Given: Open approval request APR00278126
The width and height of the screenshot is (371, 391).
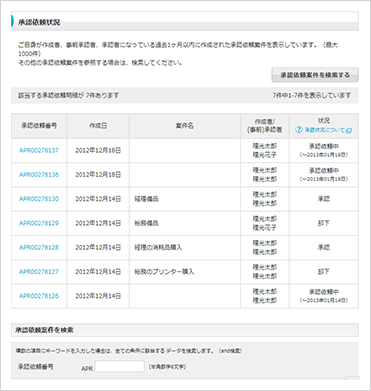Looking at the screenshot, I should [x=39, y=296].
